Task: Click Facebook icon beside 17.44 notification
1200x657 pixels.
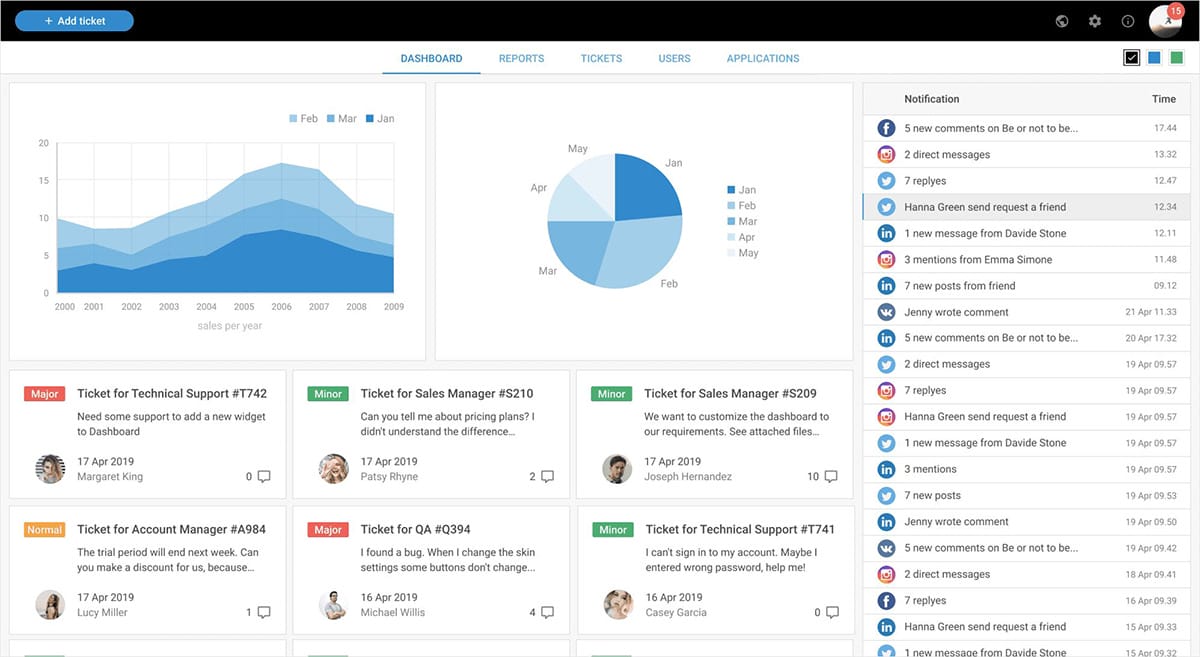Action: click(886, 128)
